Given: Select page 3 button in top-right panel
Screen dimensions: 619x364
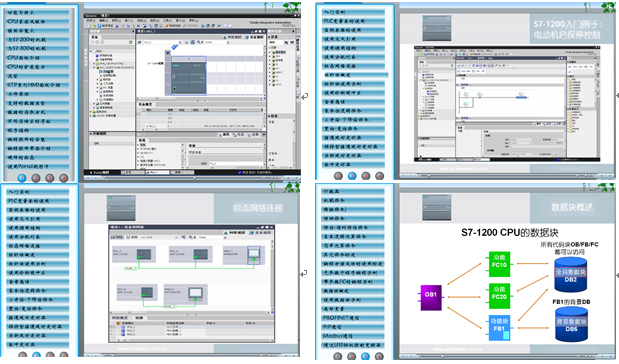Looking at the screenshot, I should [366, 176].
